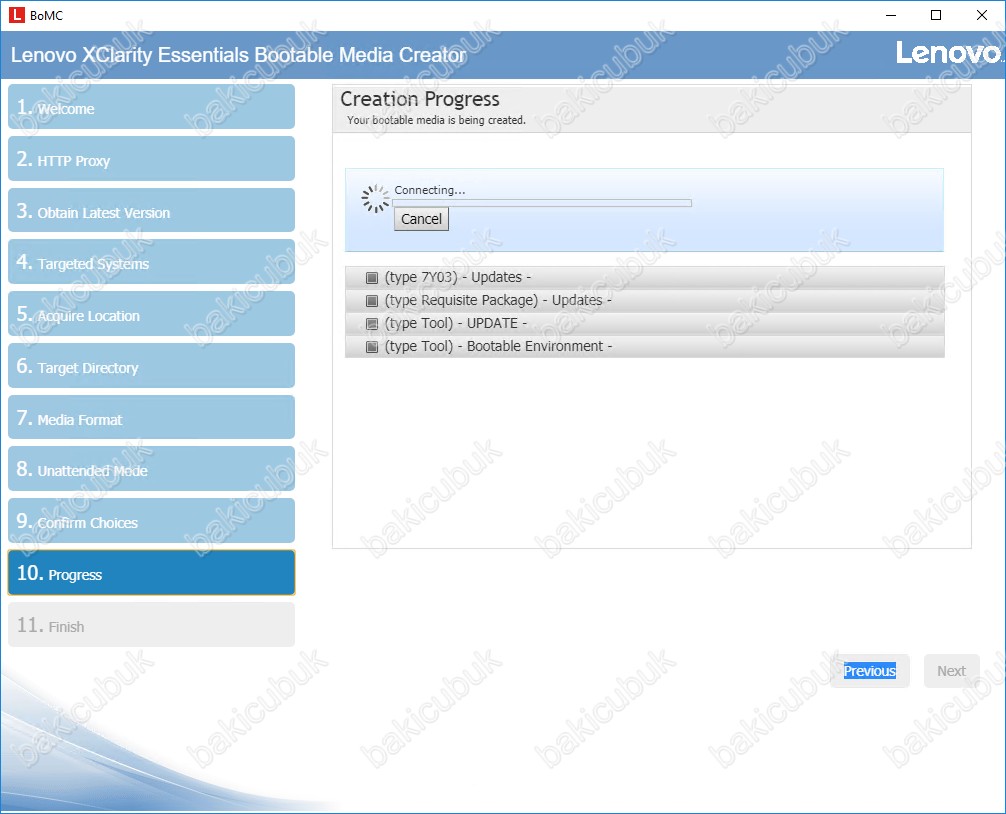The image size is (1006, 814).
Task: Expand the (type 7Y03) - Updates row
Action: pyautogui.click(x=645, y=278)
